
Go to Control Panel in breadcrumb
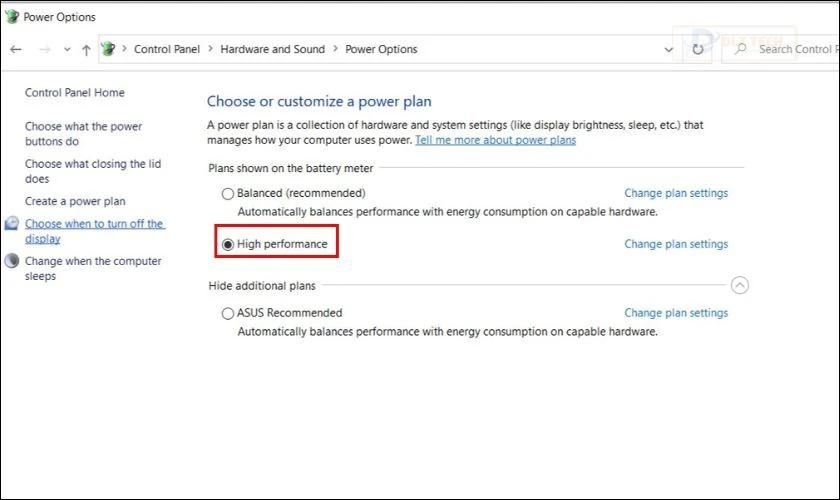coord(167,49)
